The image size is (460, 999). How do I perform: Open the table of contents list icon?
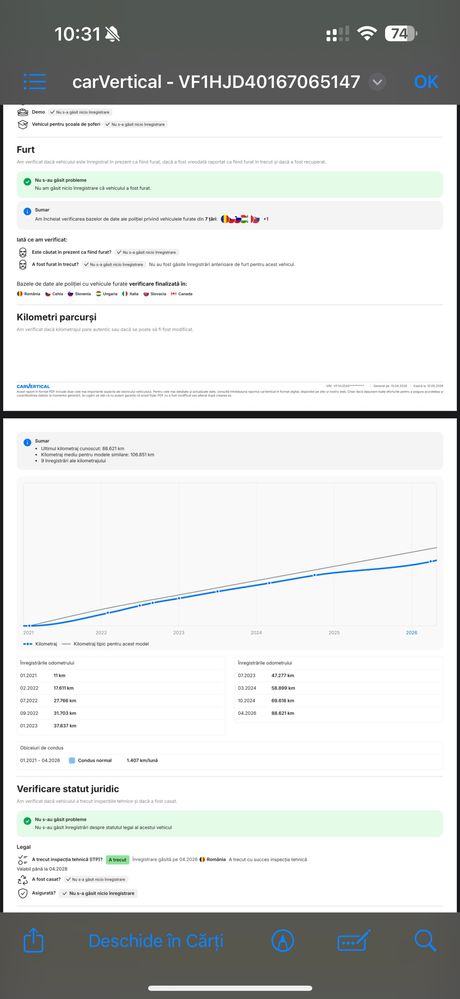[x=34, y=82]
